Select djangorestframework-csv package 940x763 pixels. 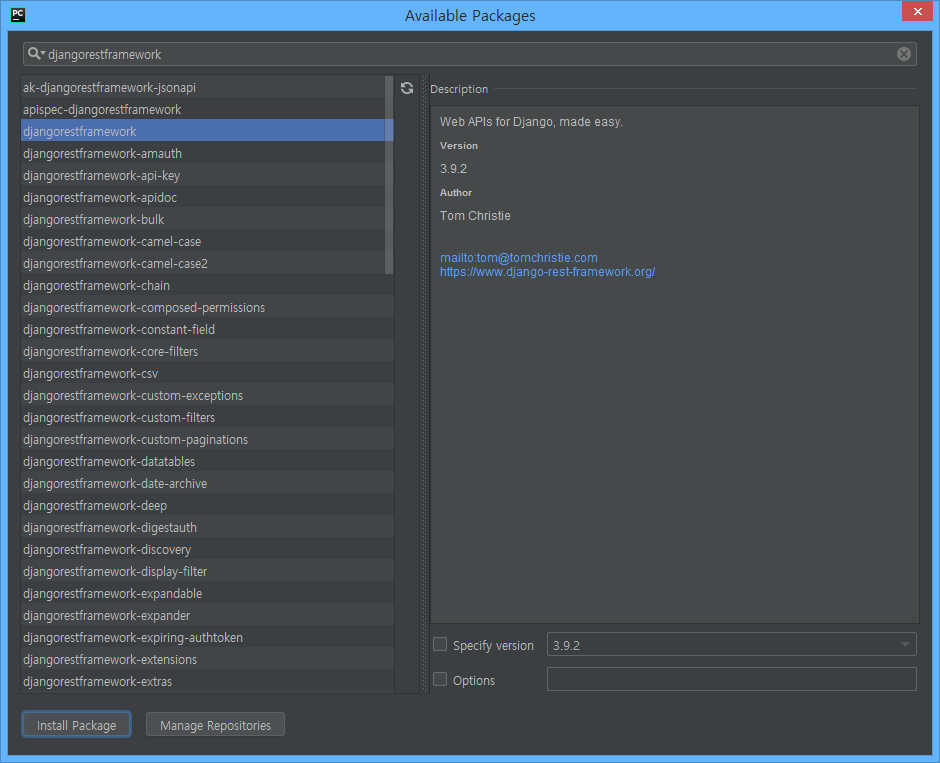click(x=207, y=373)
